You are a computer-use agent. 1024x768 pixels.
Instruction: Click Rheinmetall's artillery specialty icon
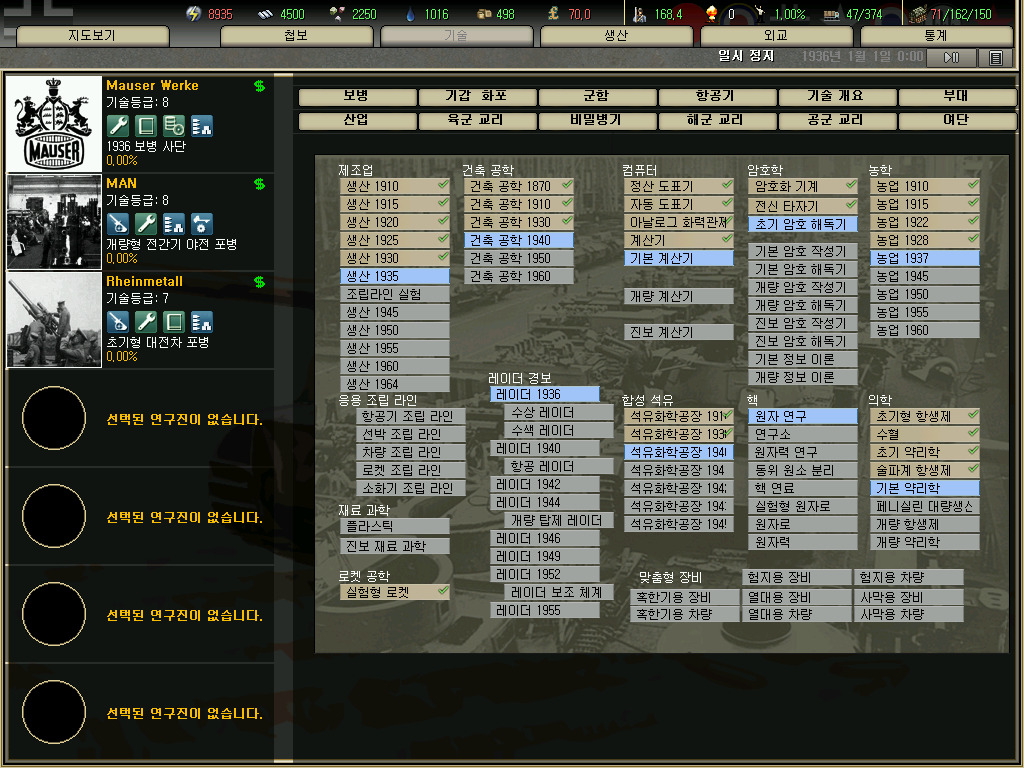pos(118,322)
